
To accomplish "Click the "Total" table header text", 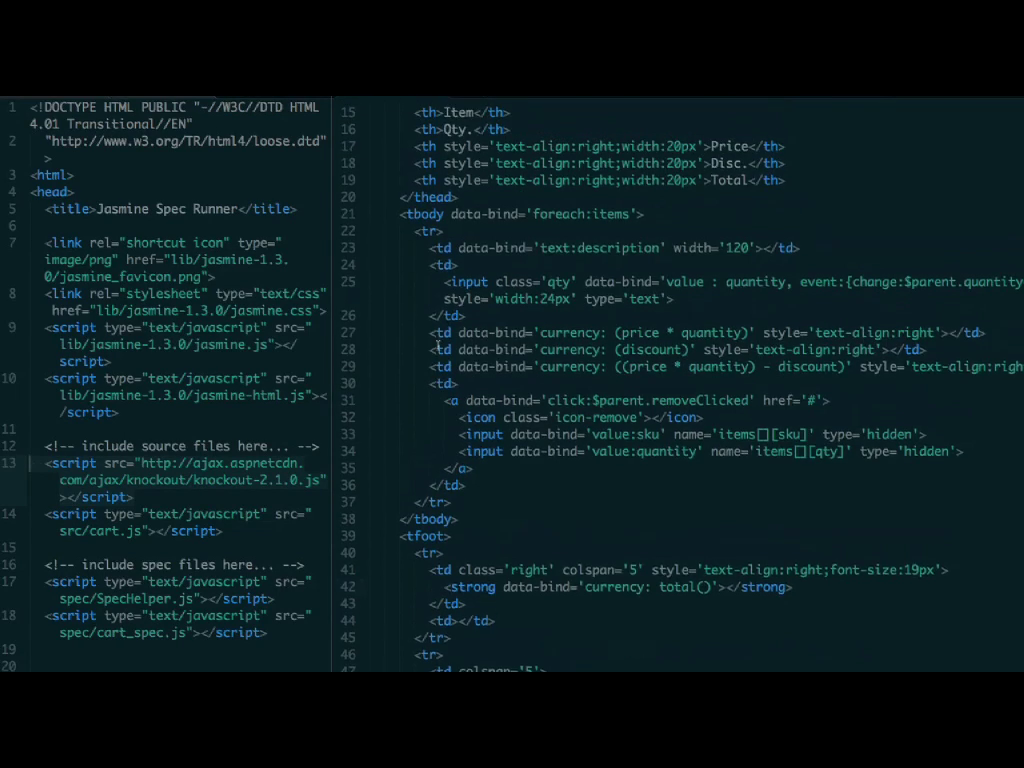I will (x=729, y=181).
